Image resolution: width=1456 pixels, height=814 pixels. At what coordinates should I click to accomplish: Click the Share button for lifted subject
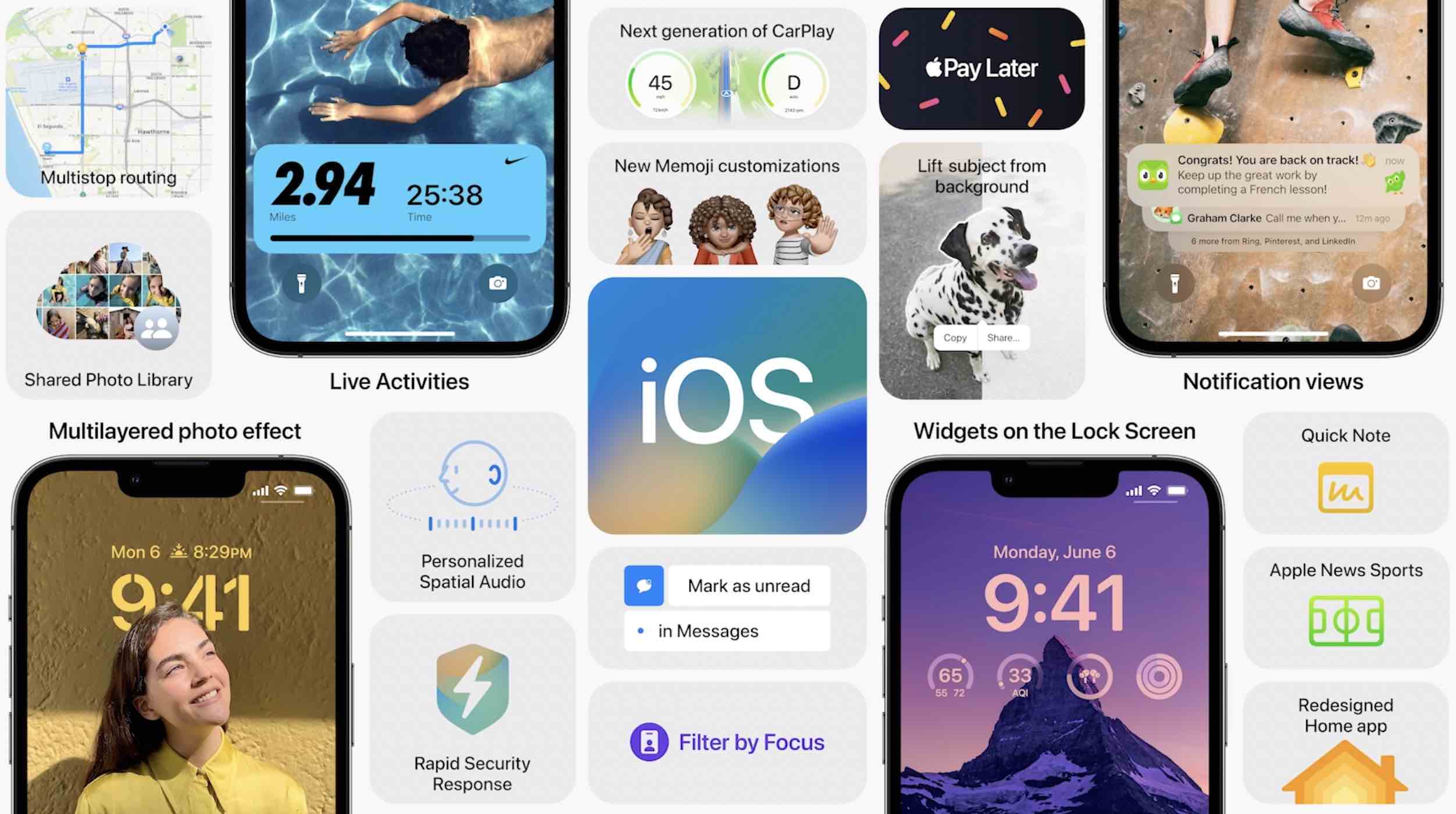click(x=1002, y=337)
